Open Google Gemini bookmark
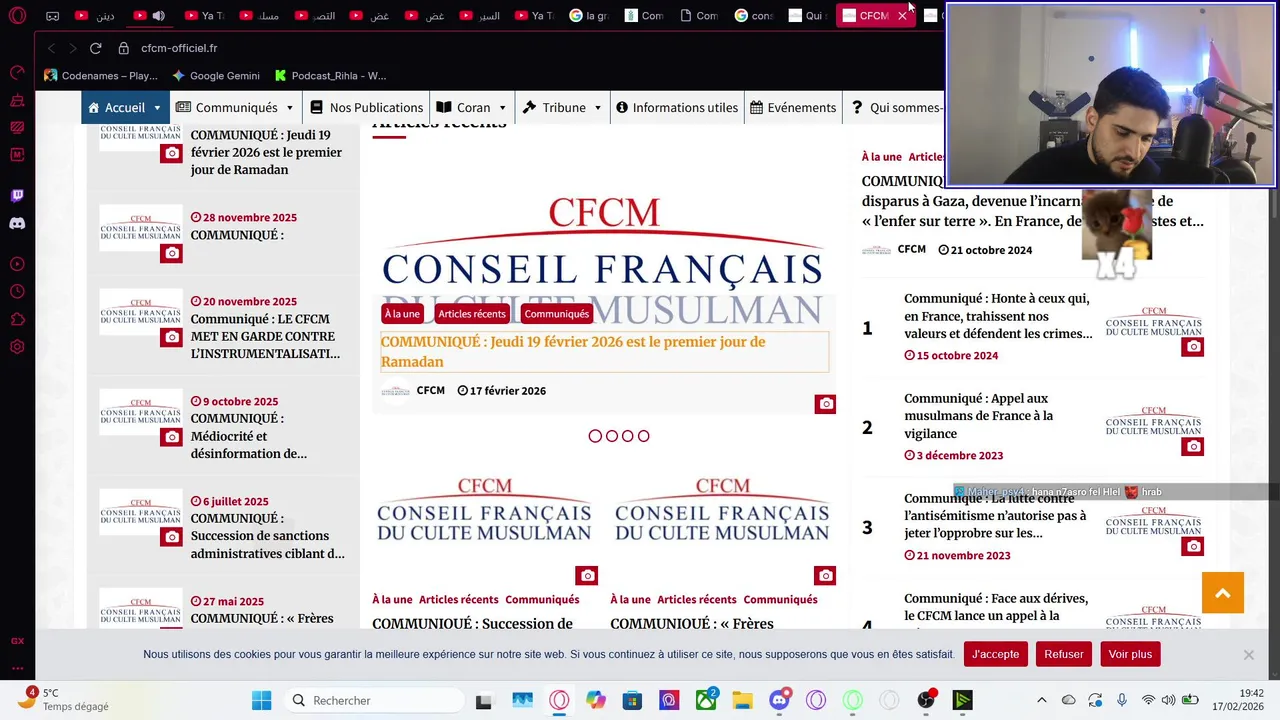 [216, 76]
